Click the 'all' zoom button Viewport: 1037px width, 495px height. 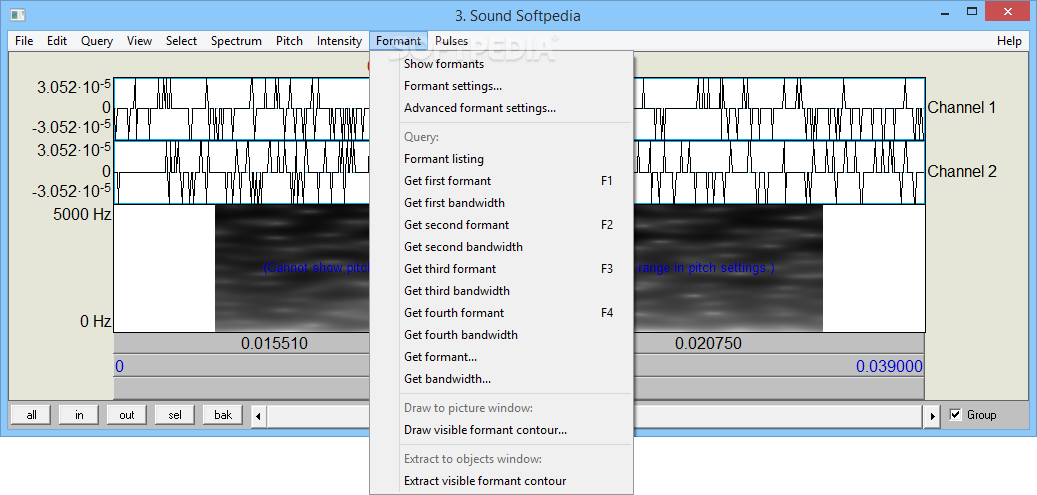coord(31,415)
